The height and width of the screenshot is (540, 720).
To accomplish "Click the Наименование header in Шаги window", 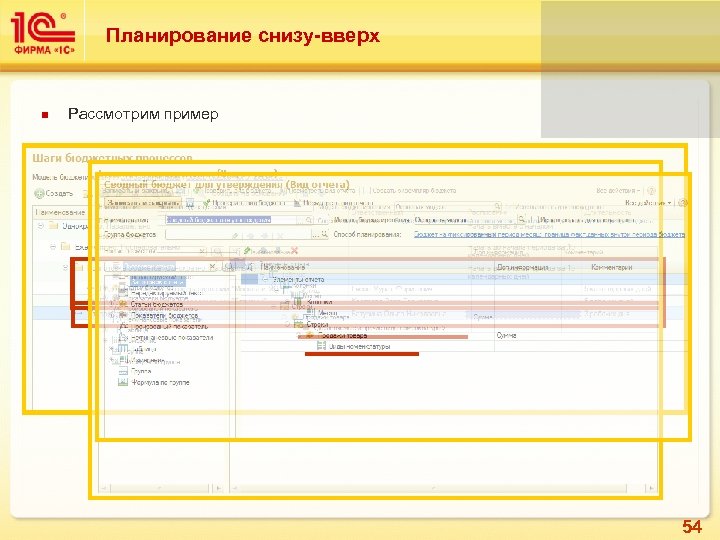I will click(61, 213).
